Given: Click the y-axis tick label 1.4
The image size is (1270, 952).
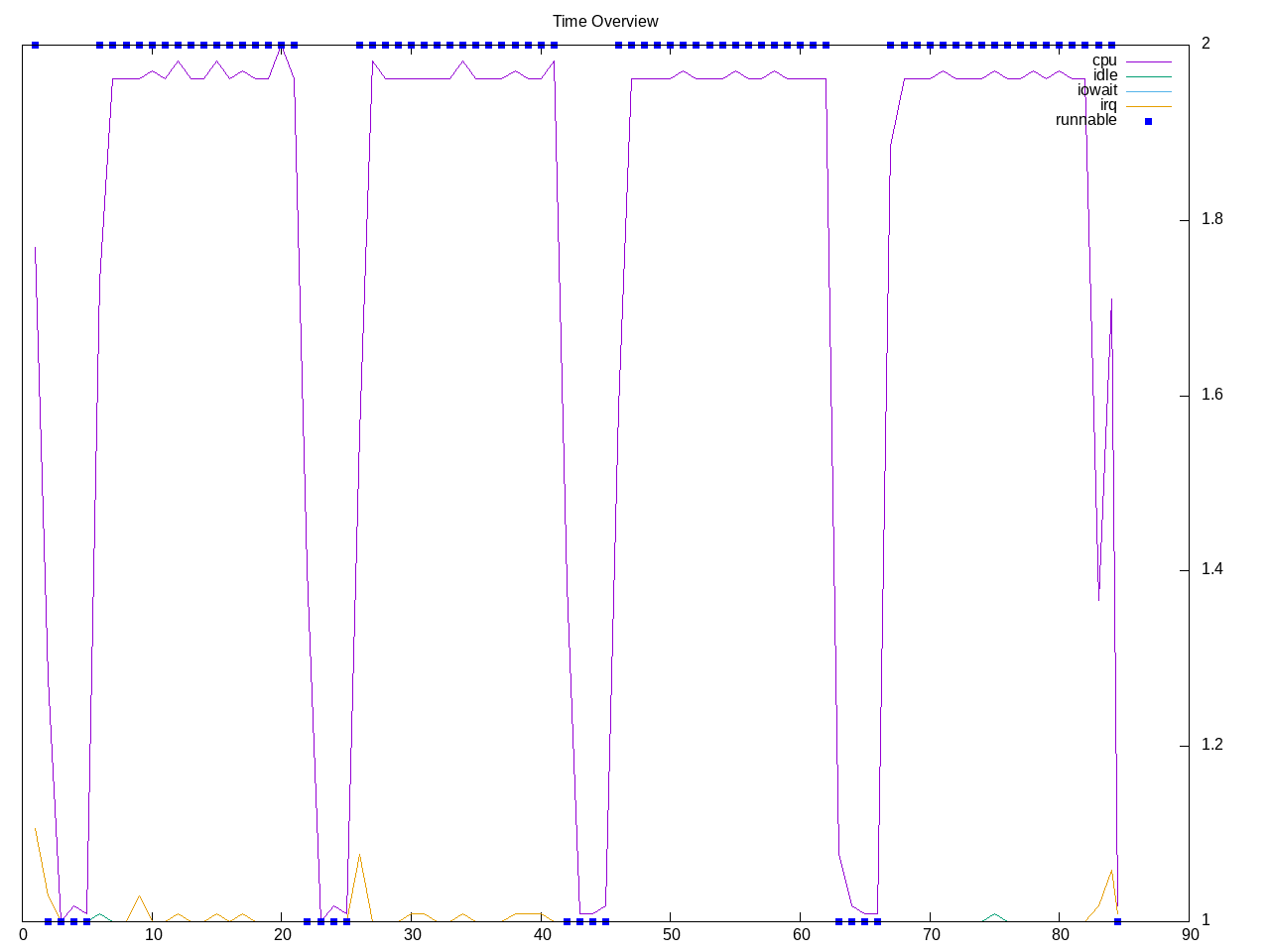Looking at the screenshot, I should [x=1210, y=570].
